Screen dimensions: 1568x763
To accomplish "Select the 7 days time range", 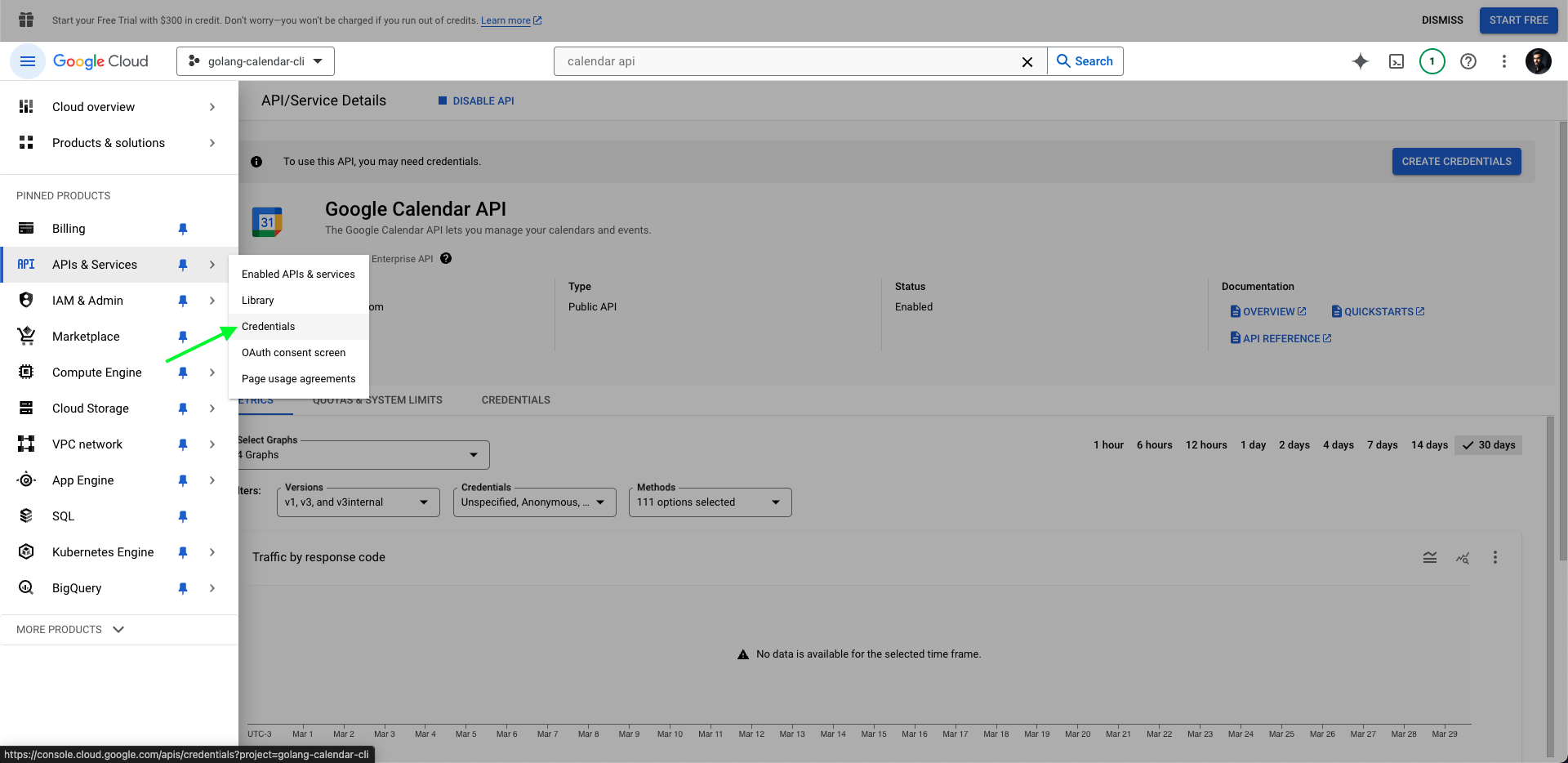I will click(1383, 445).
